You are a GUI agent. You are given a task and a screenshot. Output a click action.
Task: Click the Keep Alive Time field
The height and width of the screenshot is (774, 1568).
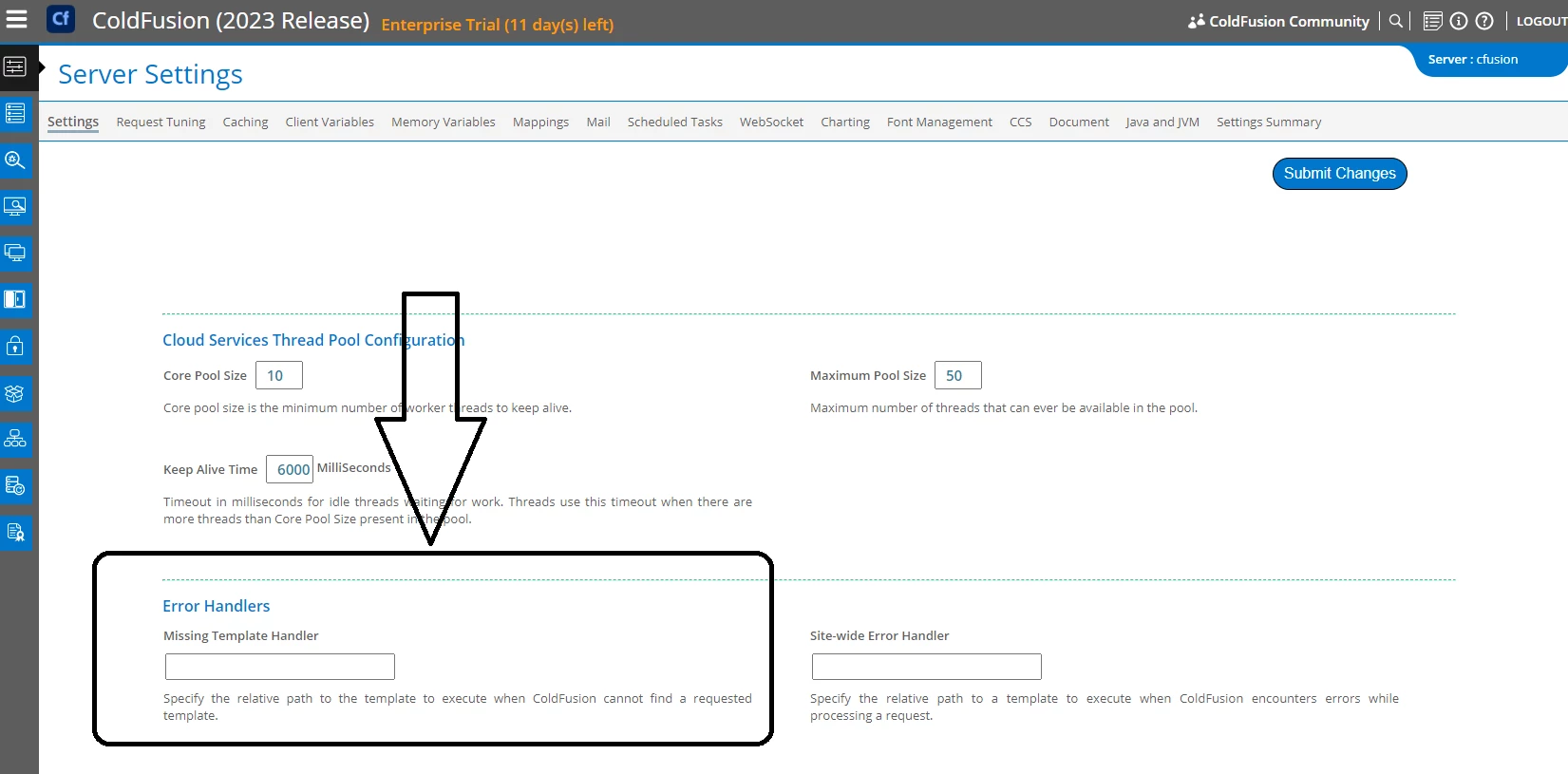click(290, 469)
